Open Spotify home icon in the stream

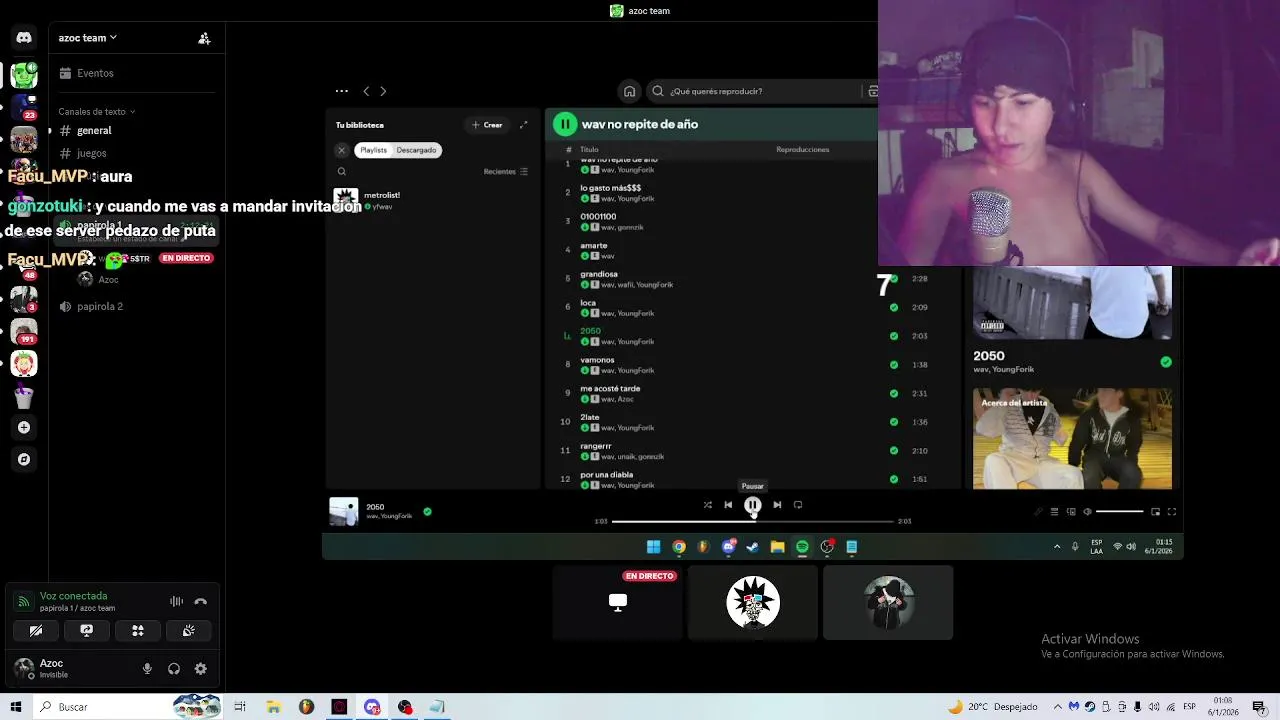629,91
